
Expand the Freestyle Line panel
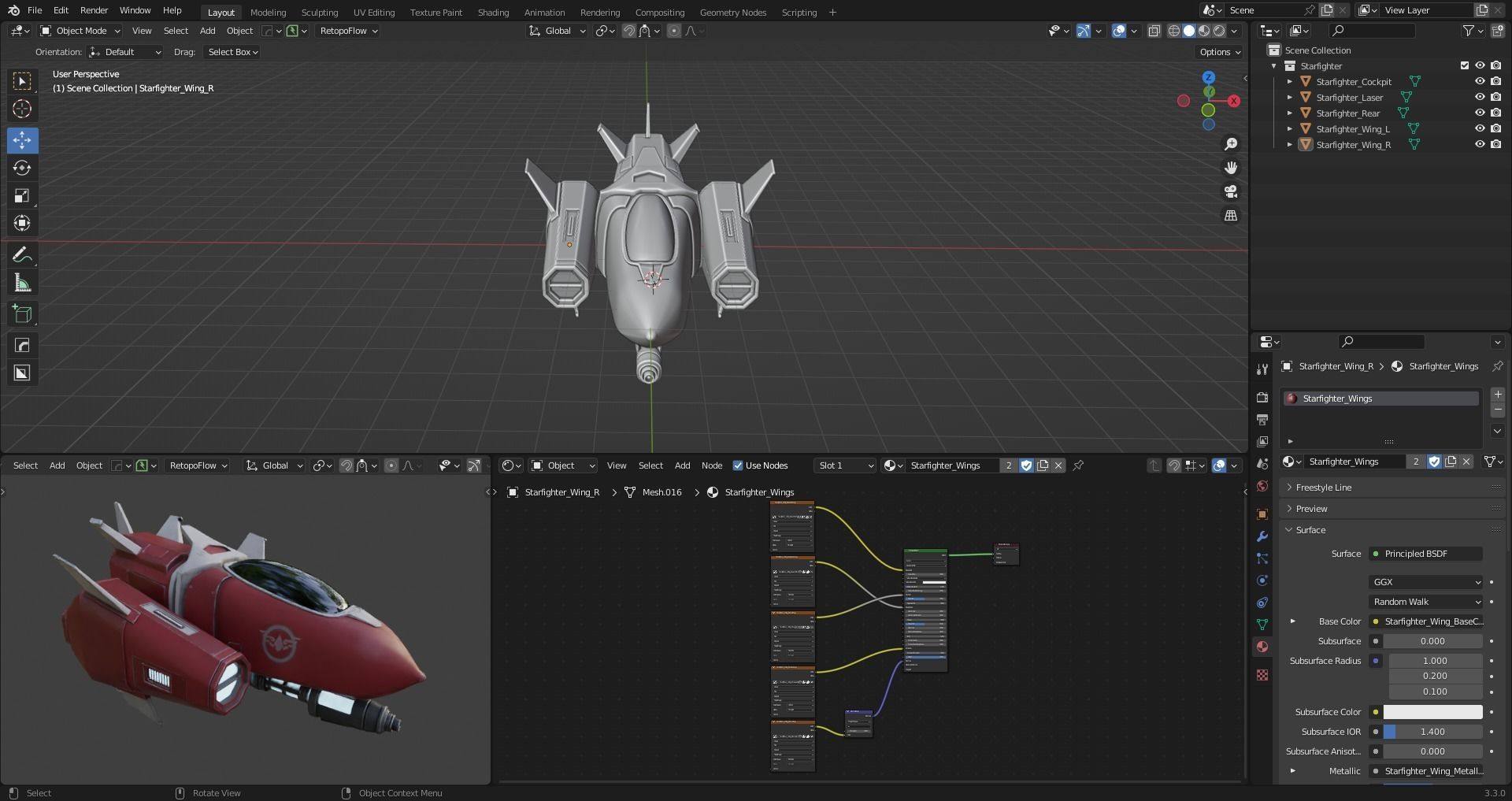point(1324,488)
